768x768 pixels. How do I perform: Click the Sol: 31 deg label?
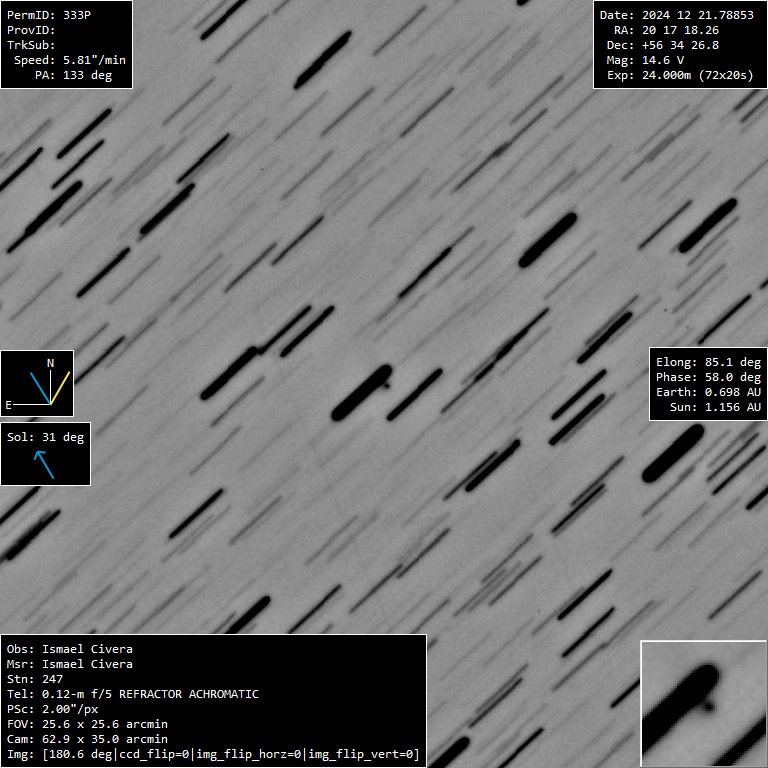click(46, 437)
